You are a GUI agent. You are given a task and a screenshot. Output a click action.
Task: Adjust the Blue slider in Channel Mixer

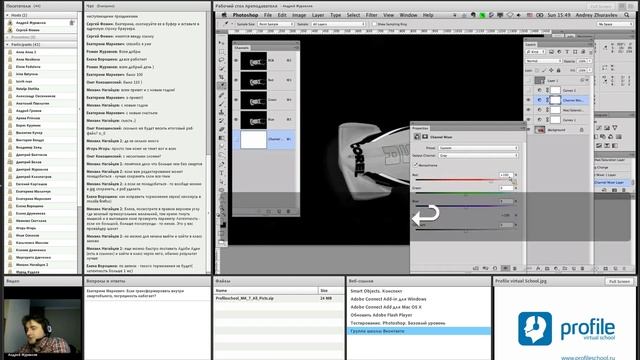[465, 207]
